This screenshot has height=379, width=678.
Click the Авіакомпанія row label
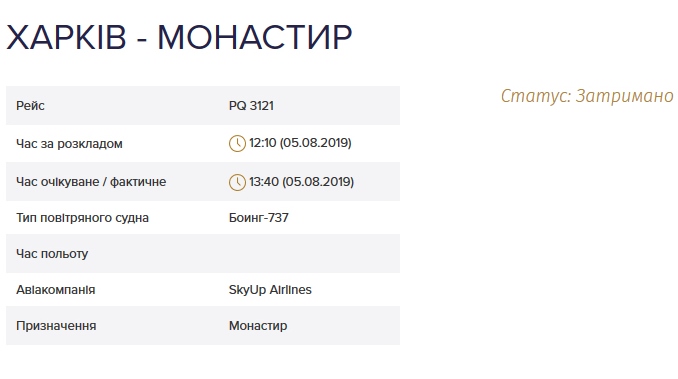coord(55,290)
